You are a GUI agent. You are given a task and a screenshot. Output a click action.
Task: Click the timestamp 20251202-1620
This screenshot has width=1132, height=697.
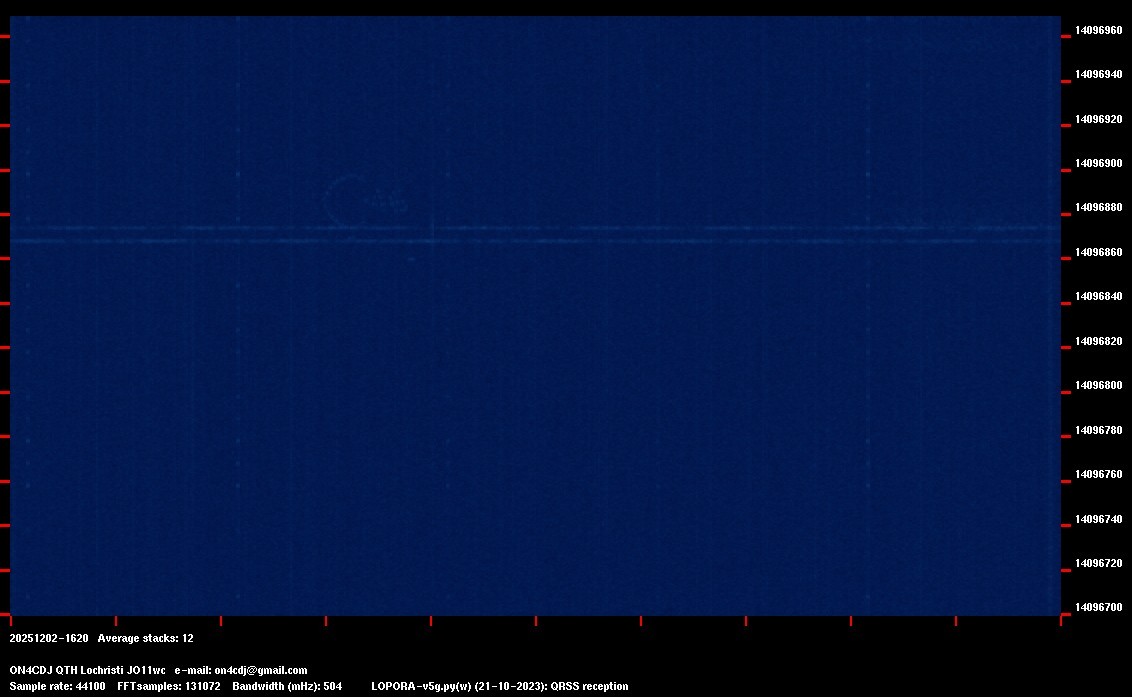[x=48, y=638]
